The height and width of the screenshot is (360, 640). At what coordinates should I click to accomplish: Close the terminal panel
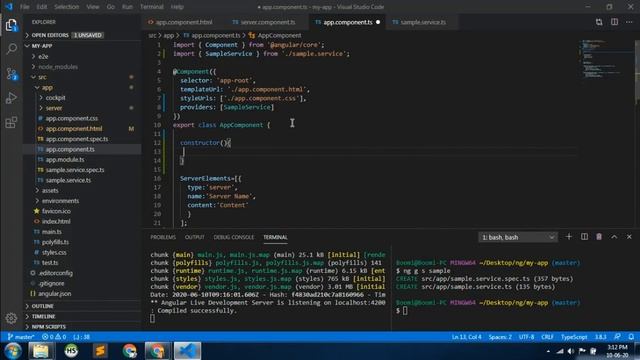629,237
